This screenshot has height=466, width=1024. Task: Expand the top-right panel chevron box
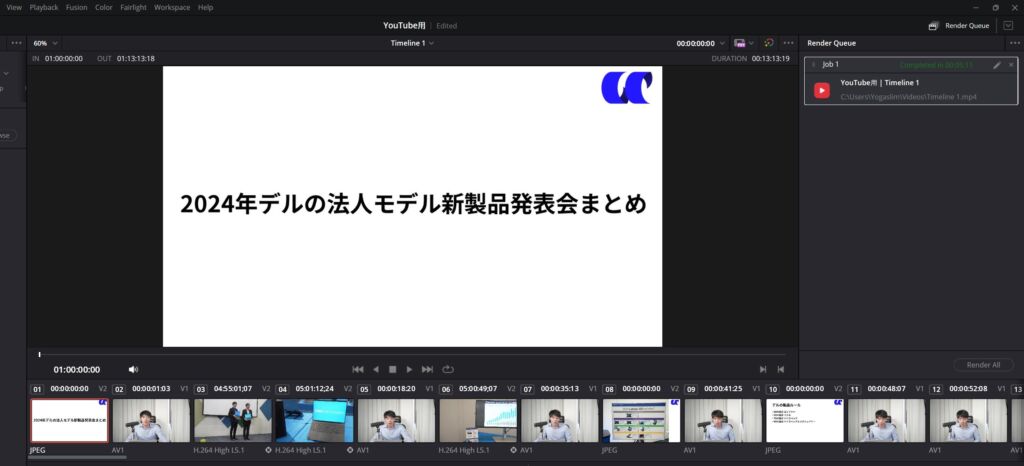[x=1008, y=26]
